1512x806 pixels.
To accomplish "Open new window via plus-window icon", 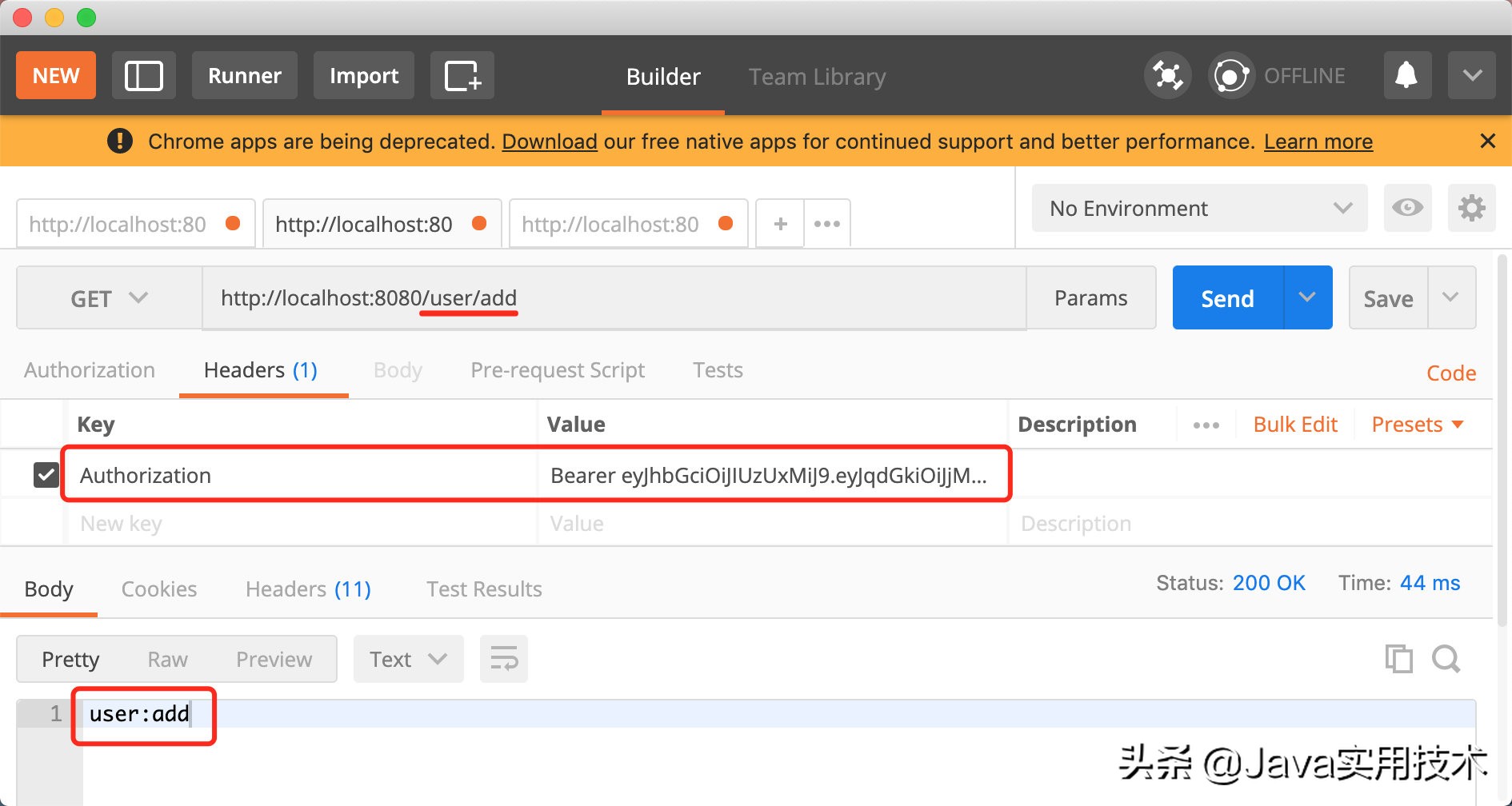I will click(x=462, y=76).
